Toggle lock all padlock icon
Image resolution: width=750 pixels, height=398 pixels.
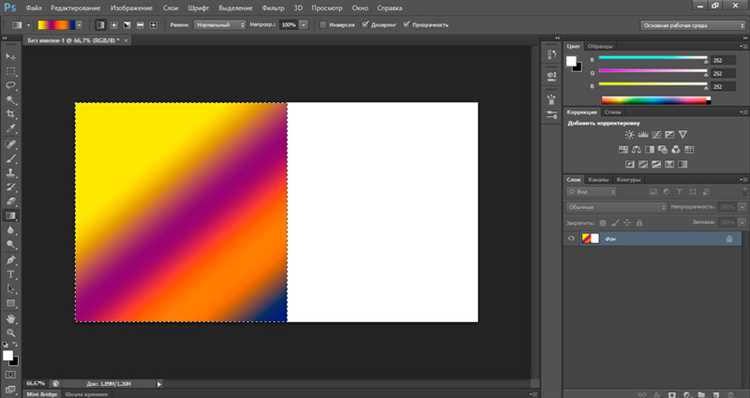[x=639, y=223]
